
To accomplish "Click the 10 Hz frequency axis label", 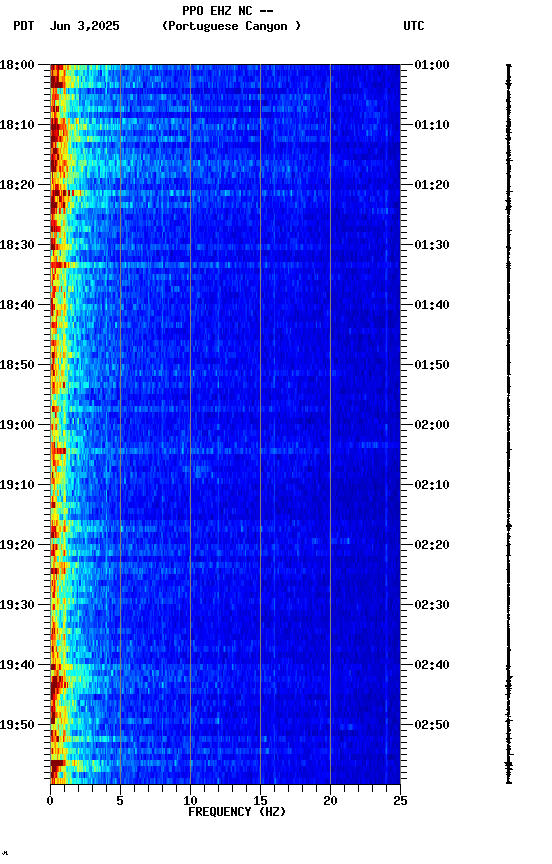I will click(190, 801).
